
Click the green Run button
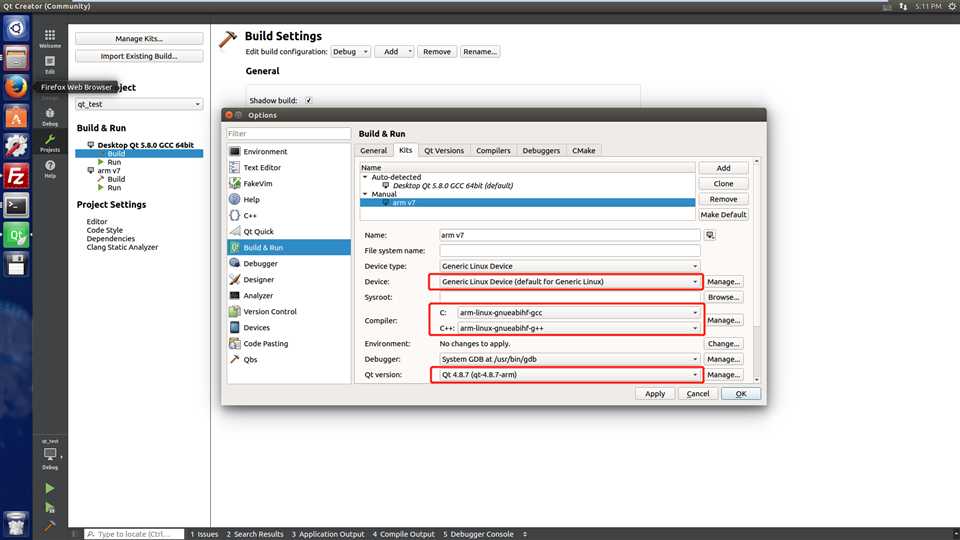pos(50,488)
